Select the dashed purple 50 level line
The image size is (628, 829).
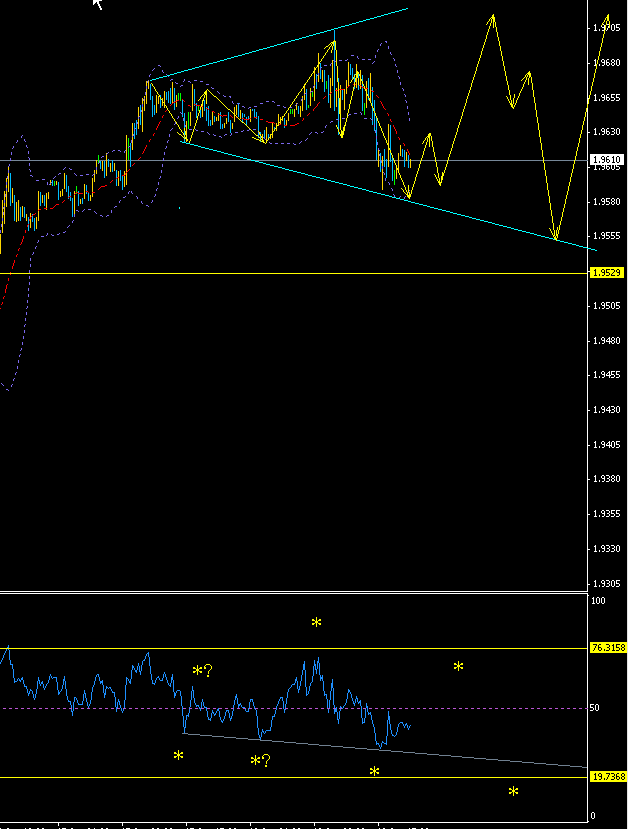click(294, 708)
